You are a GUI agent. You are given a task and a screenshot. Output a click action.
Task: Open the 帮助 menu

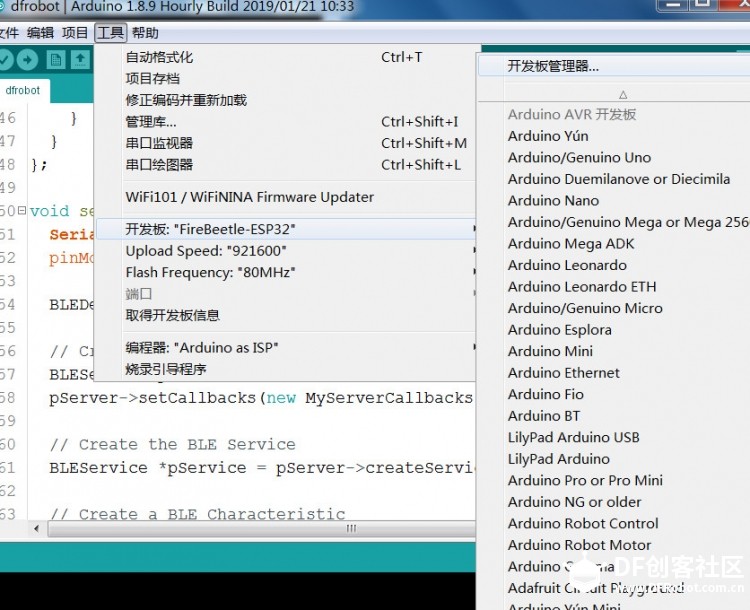[145, 33]
